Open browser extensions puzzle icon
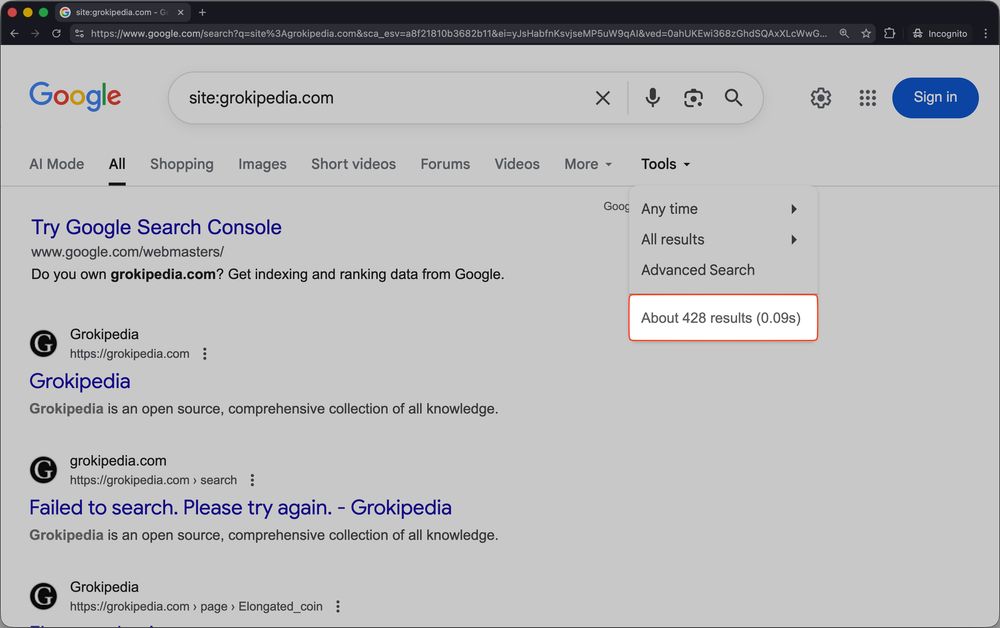This screenshot has height=628, width=1000. pyautogui.click(x=889, y=33)
